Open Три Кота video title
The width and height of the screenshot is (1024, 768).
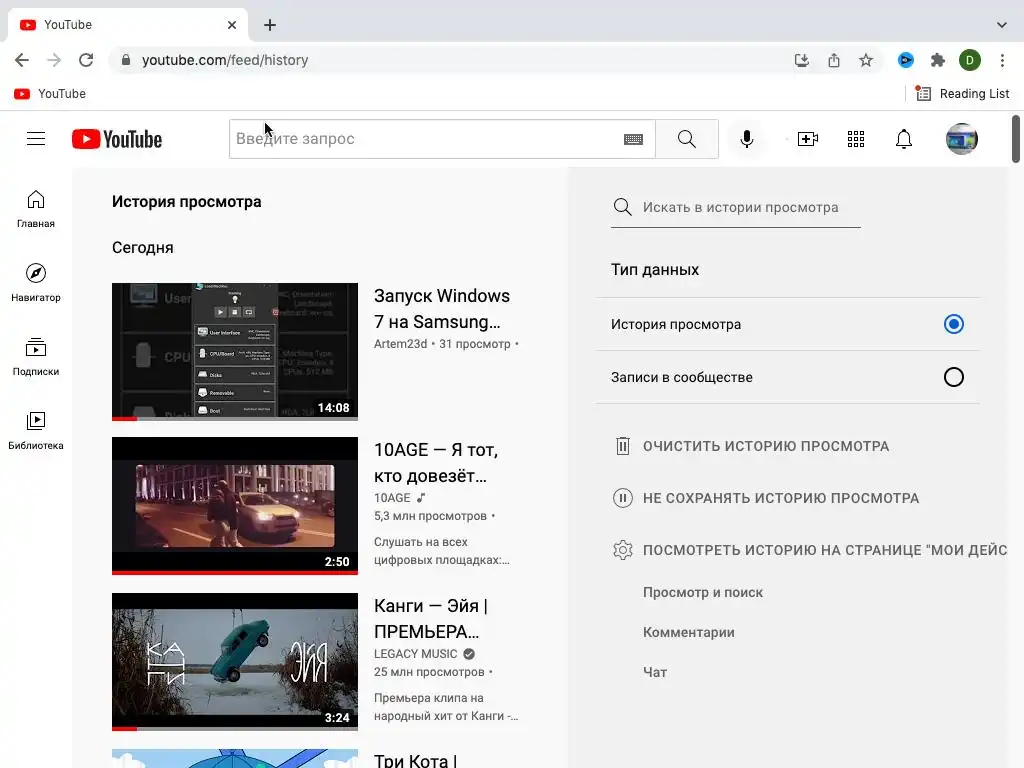pyautogui.click(x=415, y=760)
